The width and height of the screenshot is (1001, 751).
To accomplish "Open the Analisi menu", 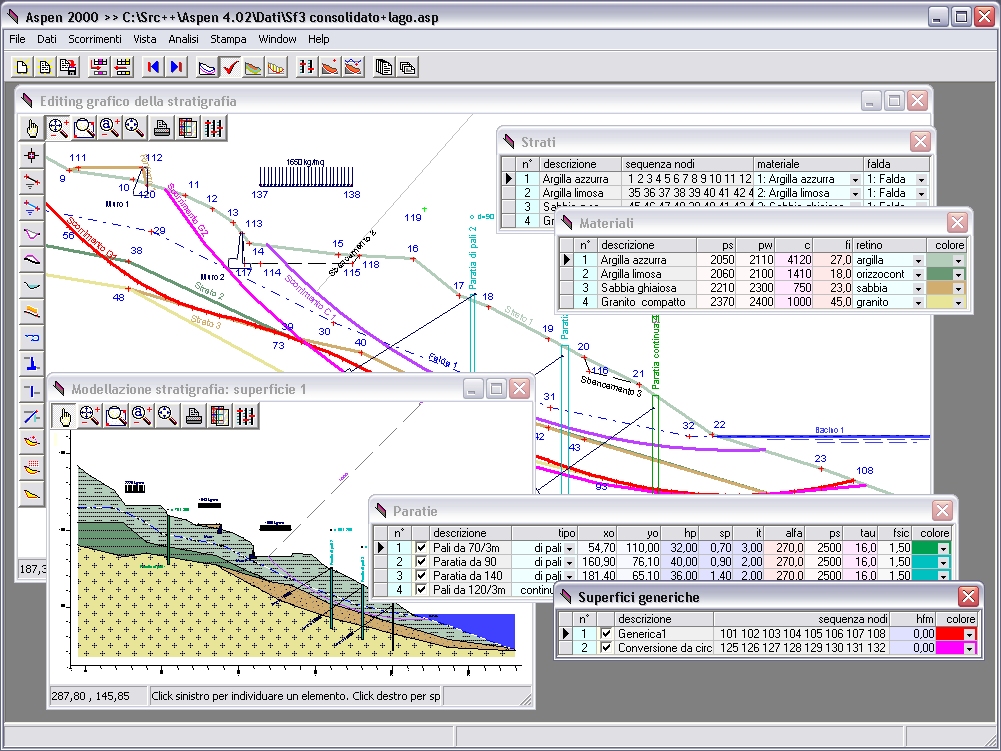I will point(183,39).
